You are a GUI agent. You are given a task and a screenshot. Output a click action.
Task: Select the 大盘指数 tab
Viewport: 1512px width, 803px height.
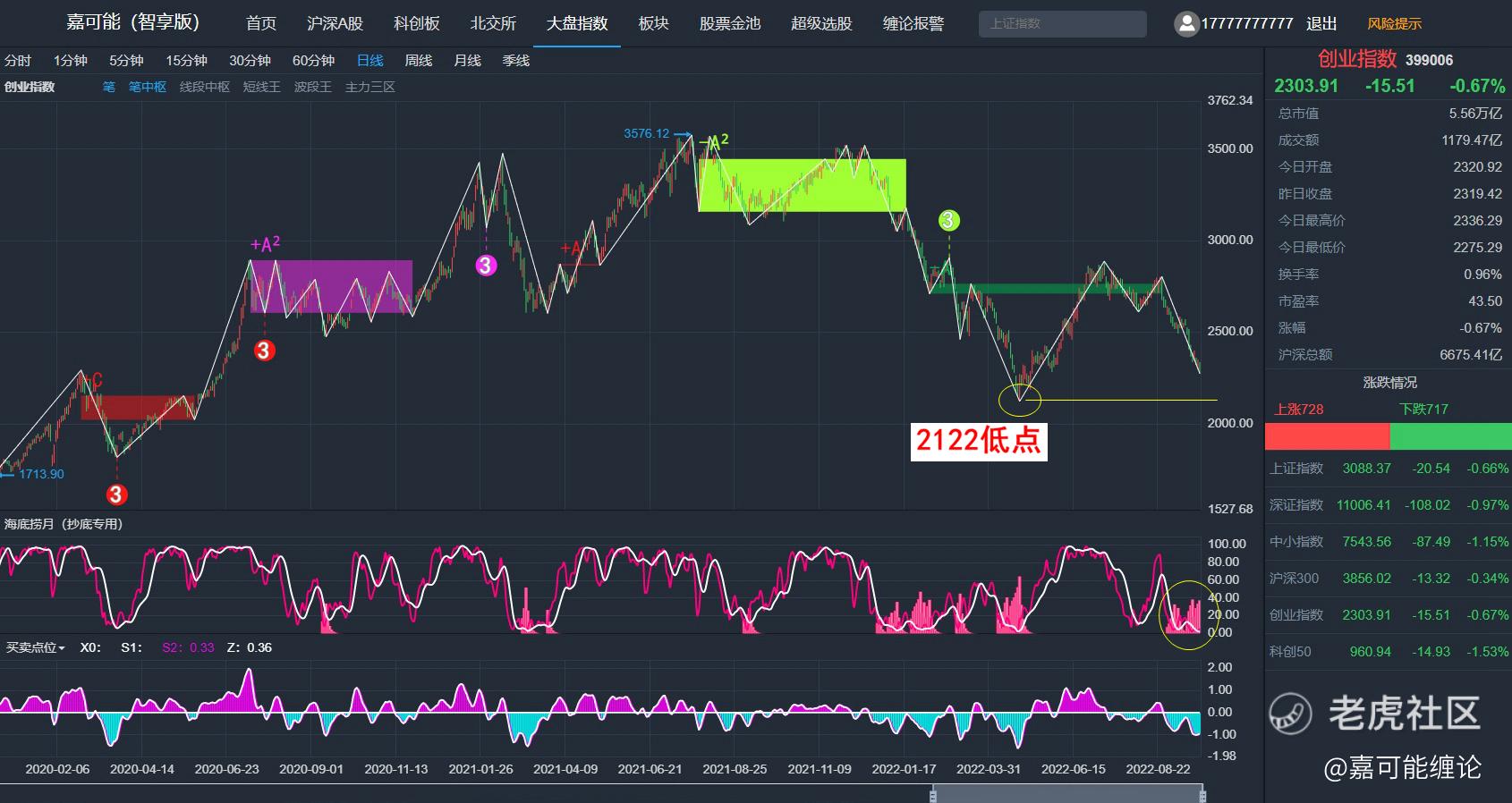(577, 23)
